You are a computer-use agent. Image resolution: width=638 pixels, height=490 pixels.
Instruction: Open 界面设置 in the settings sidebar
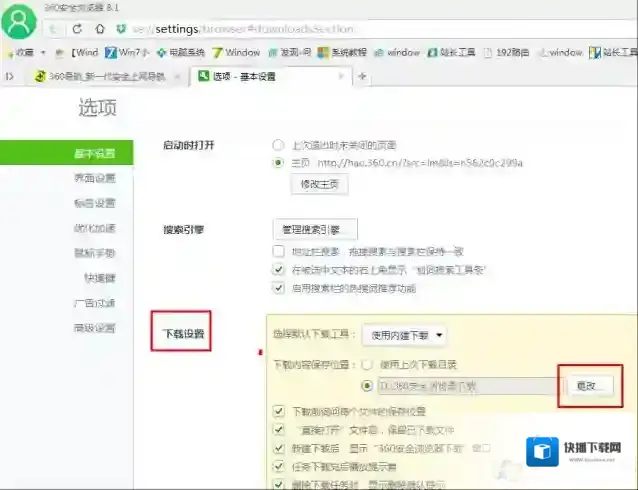pos(95,178)
